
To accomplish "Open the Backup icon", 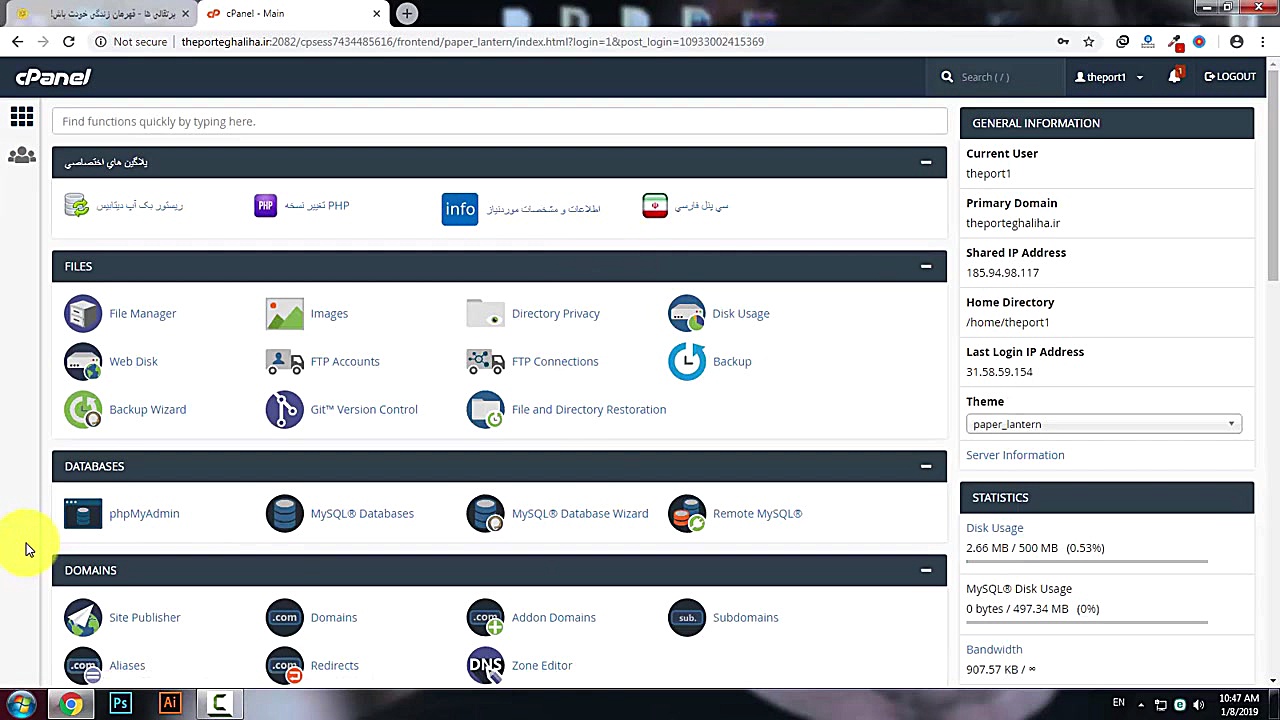I will pyautogui.click(x=686, y=362).
